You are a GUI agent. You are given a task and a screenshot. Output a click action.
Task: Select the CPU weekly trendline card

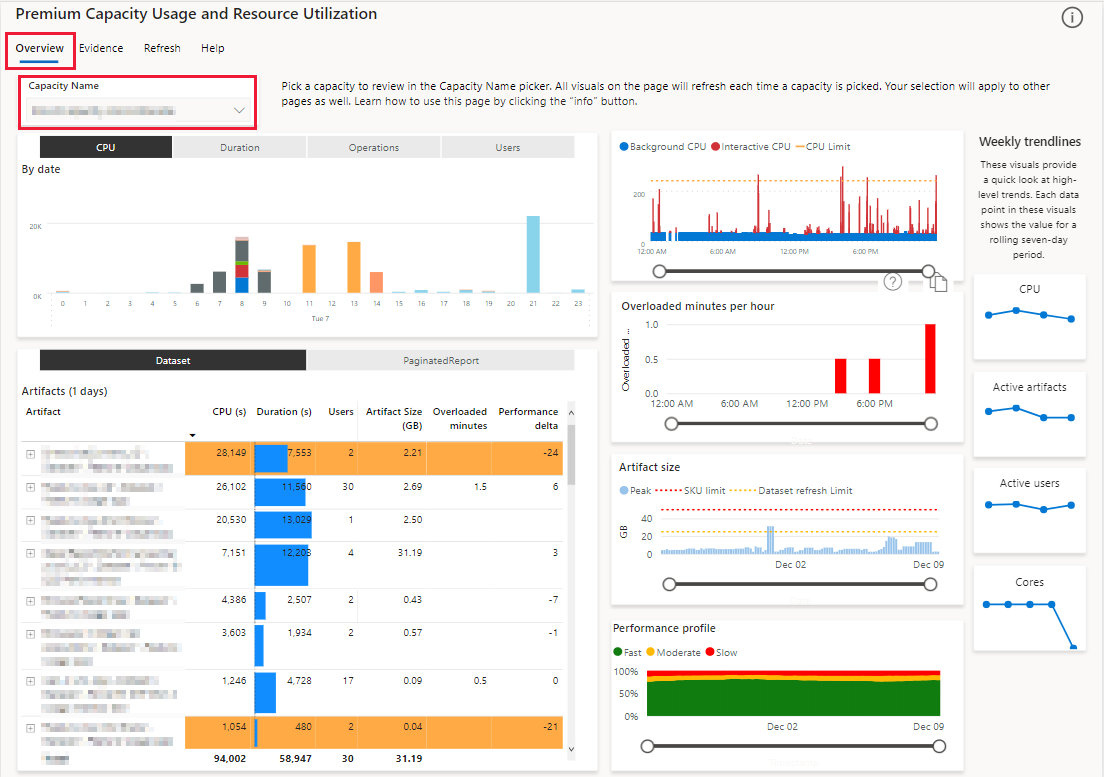pos(1029,315)
